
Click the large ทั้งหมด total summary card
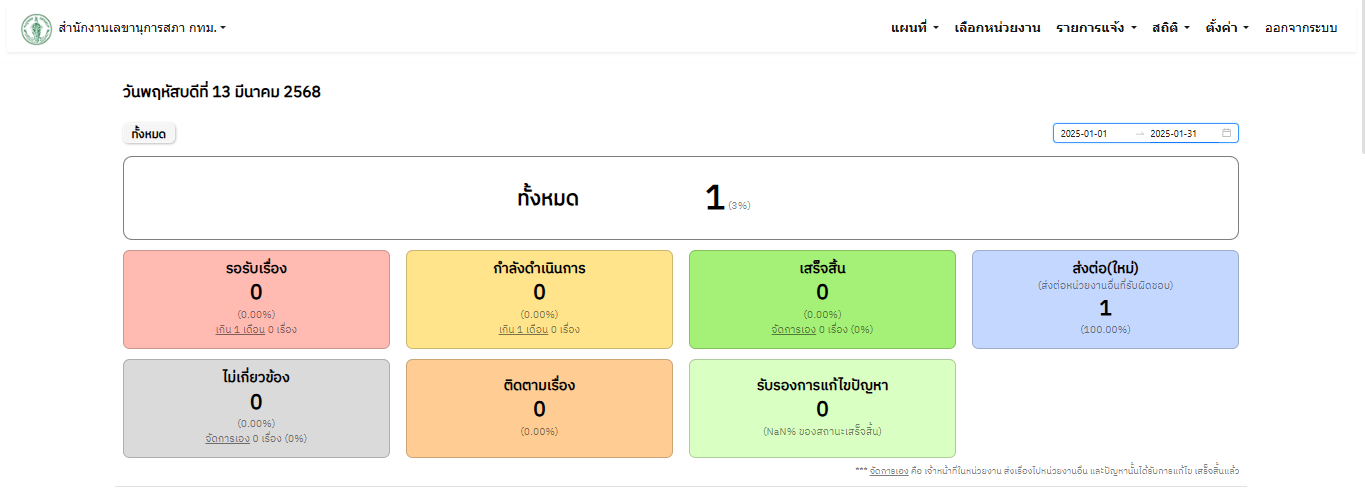(x=680, y=198)
